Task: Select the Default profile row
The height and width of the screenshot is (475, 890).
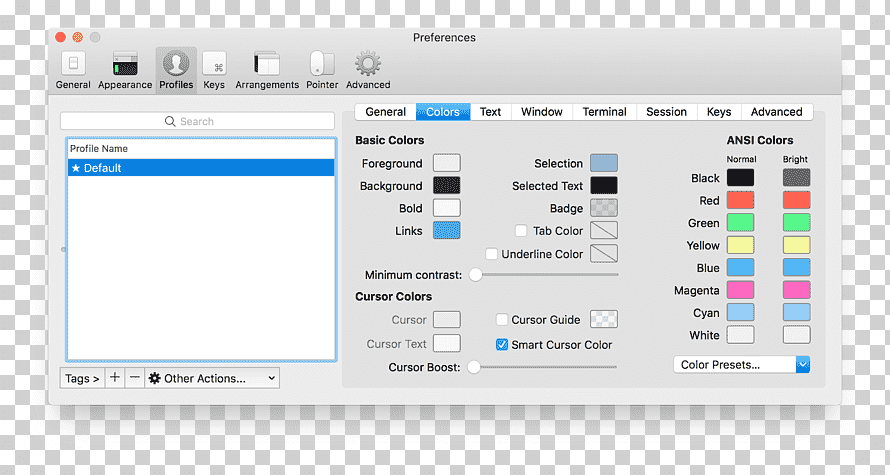Action: coord(201,168)
